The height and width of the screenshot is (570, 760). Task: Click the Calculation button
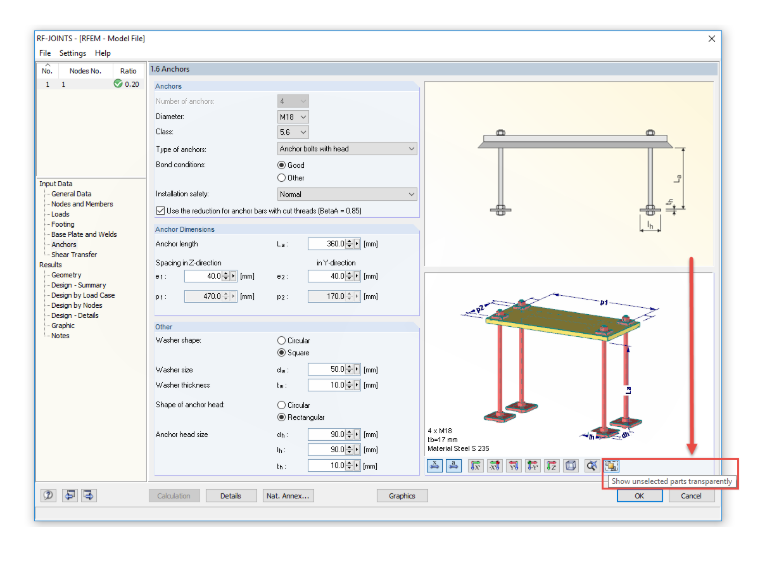pyautogui.click(x=174, y=496)
